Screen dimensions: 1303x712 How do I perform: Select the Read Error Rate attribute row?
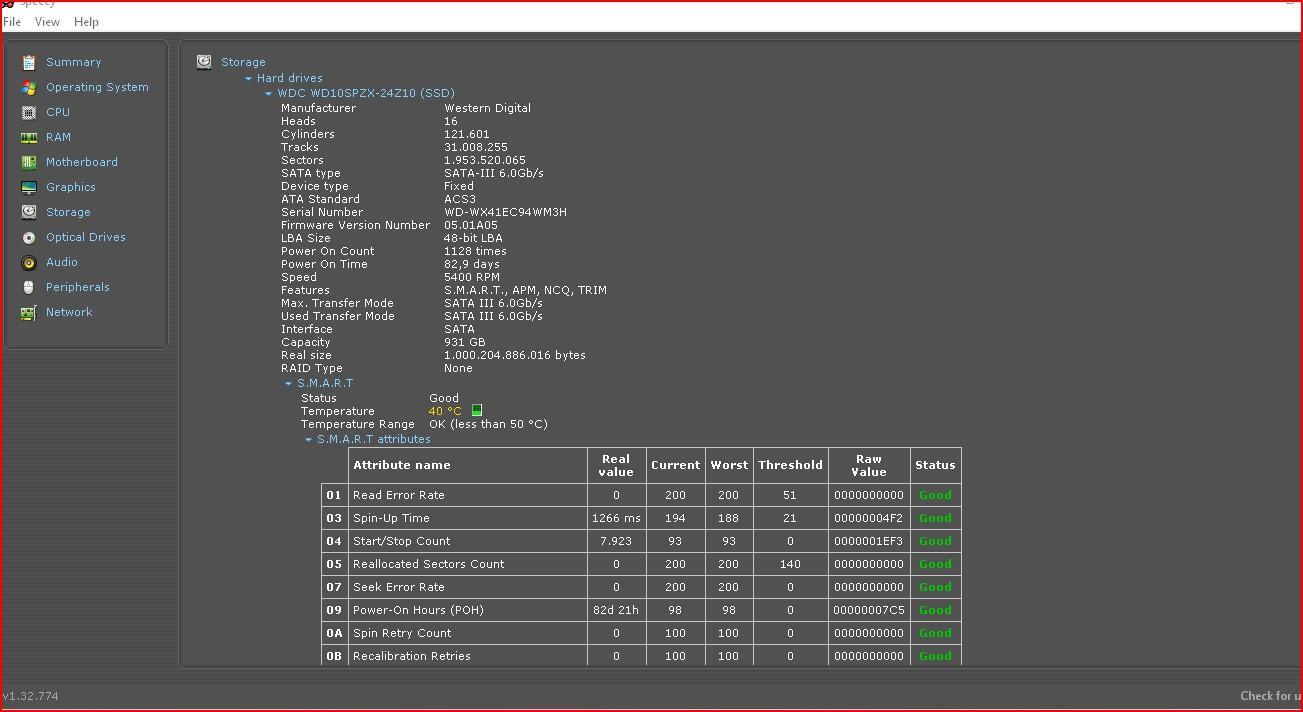[641, 495]
